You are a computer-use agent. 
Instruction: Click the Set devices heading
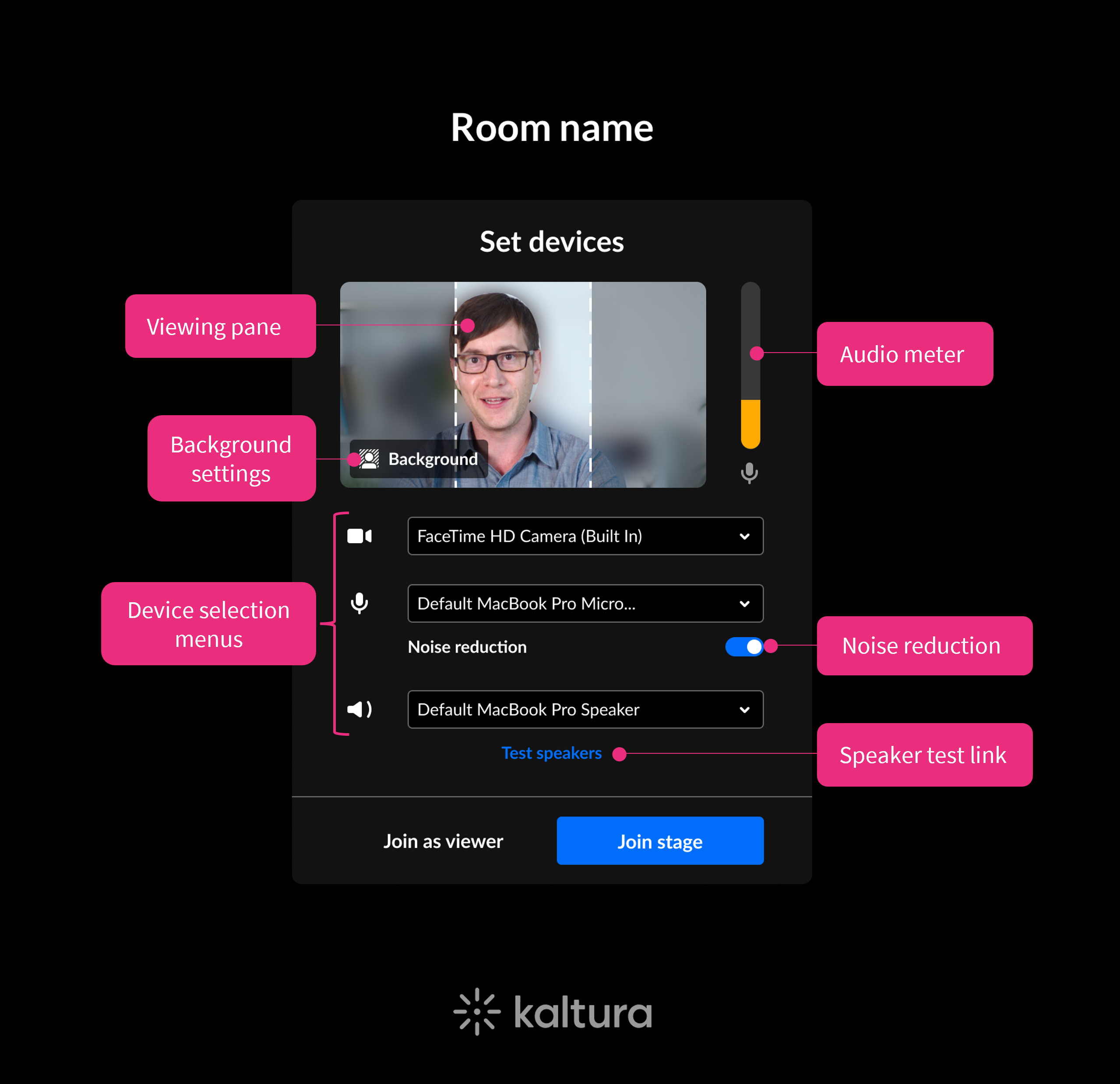[551, 241]
